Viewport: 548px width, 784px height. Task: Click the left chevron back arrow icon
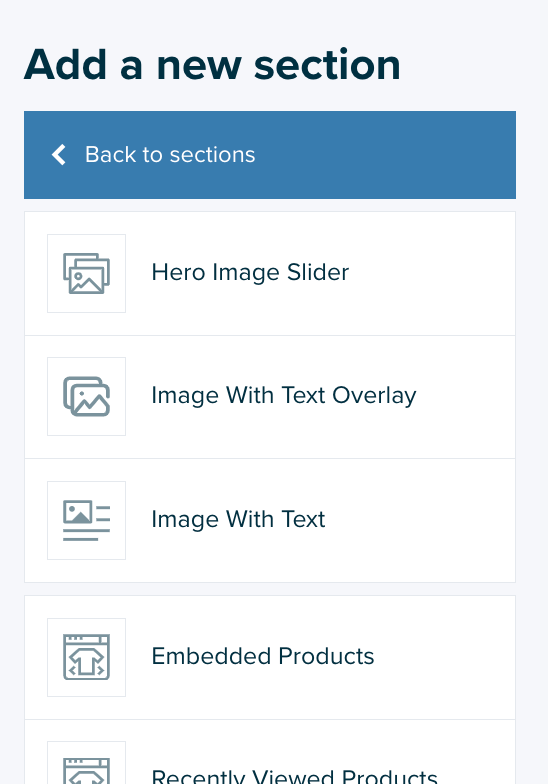[59, 154]
